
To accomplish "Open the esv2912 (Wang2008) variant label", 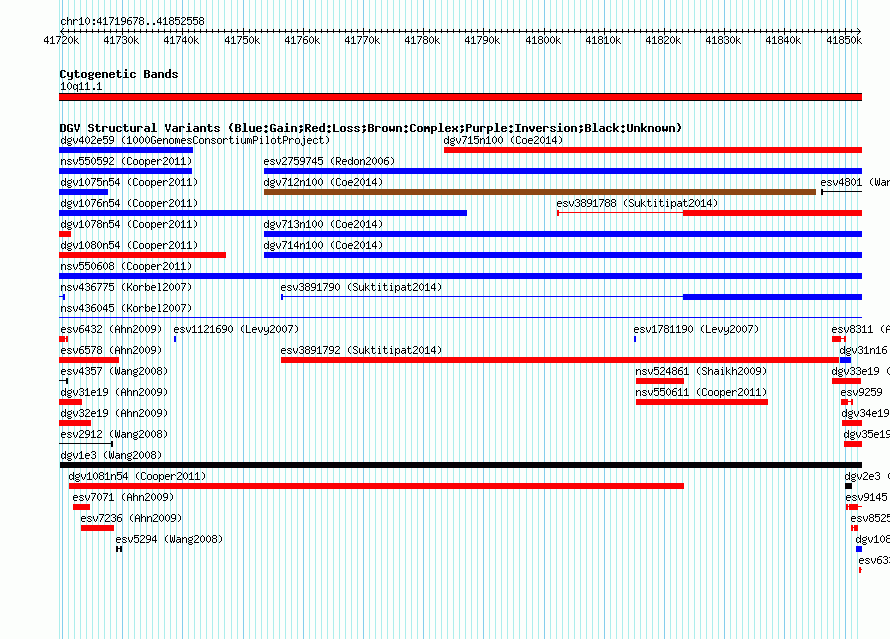I will (114, 434).
